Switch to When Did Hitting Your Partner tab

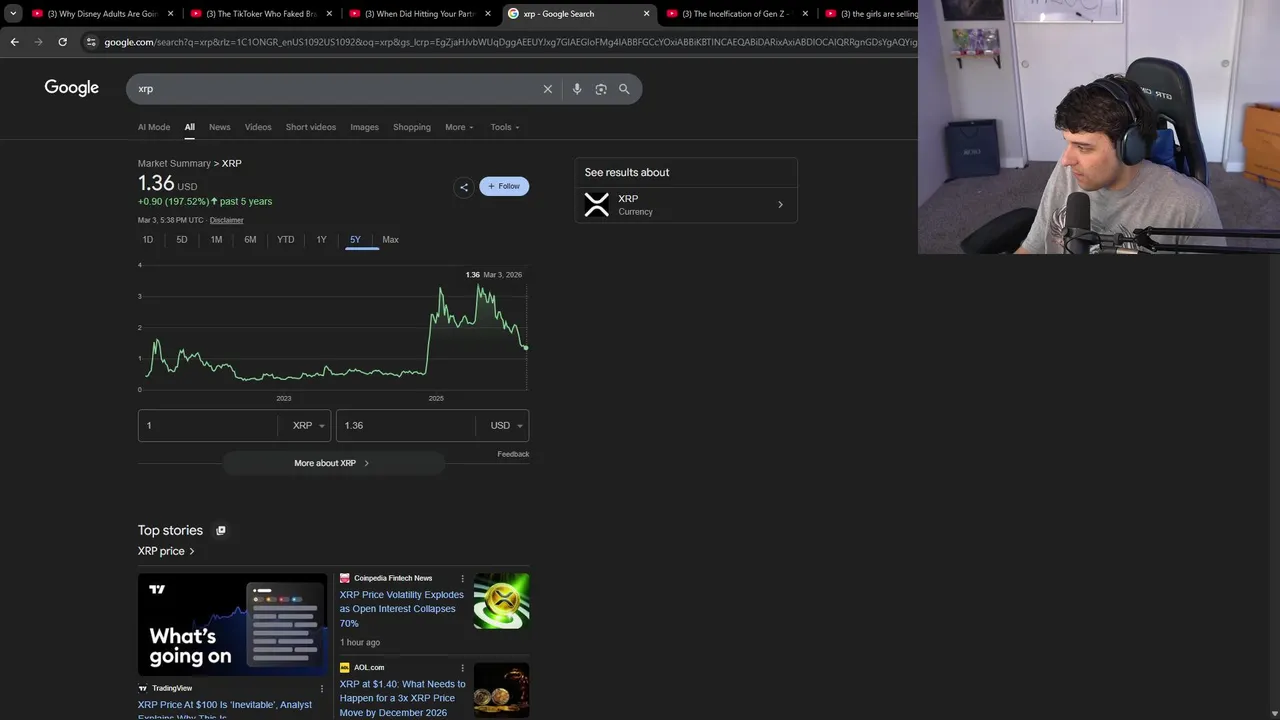[419, 14]
